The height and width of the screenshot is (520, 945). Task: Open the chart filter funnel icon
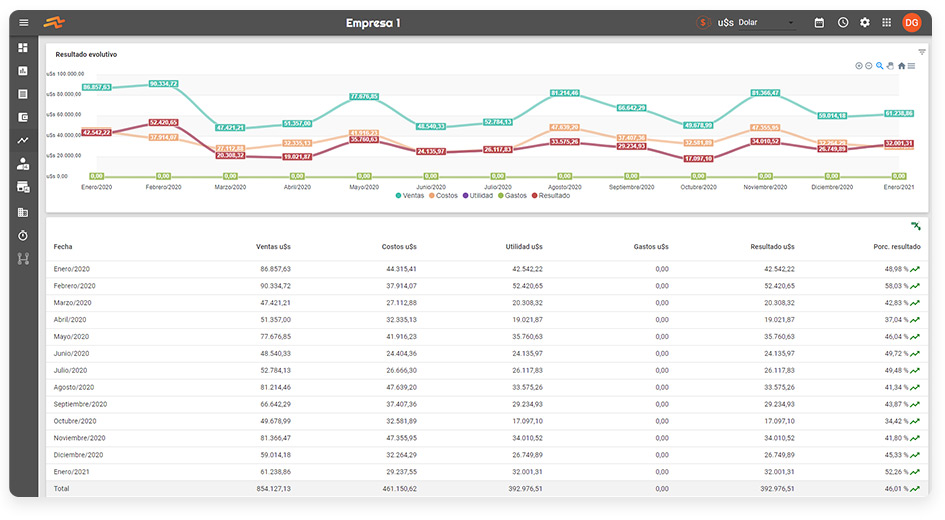tap(921, 52)
